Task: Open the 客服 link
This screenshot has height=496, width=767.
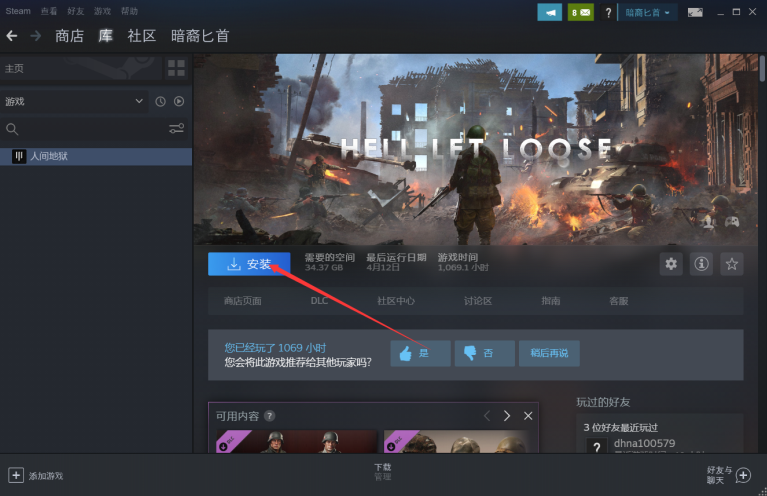Action: pyautogui.click(x=619, y=301)
